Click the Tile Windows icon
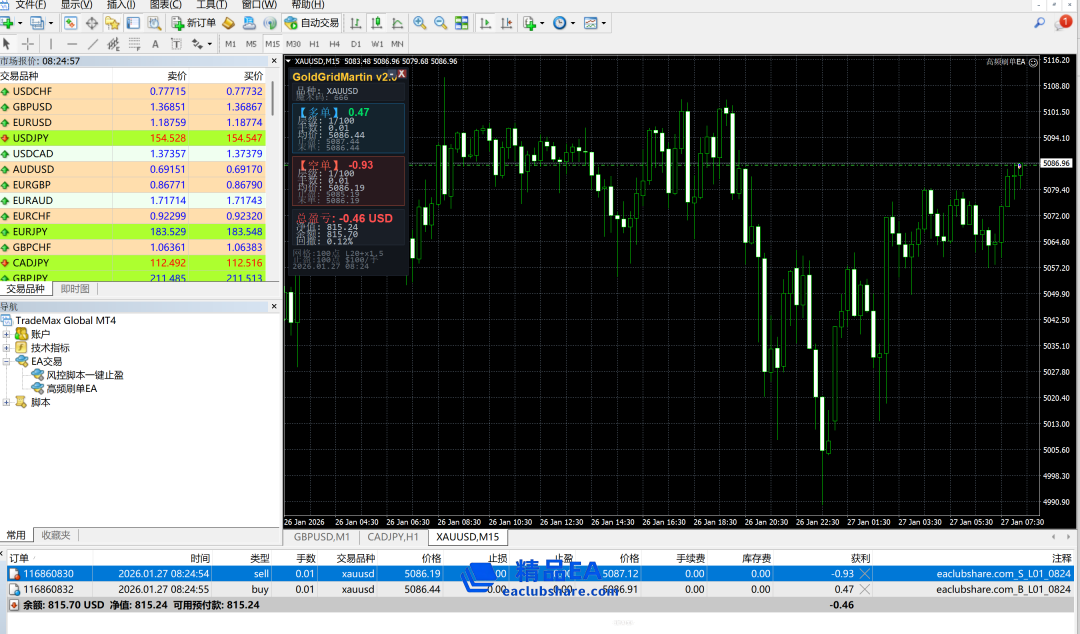 pyautogui.click(x=462, y=22)
